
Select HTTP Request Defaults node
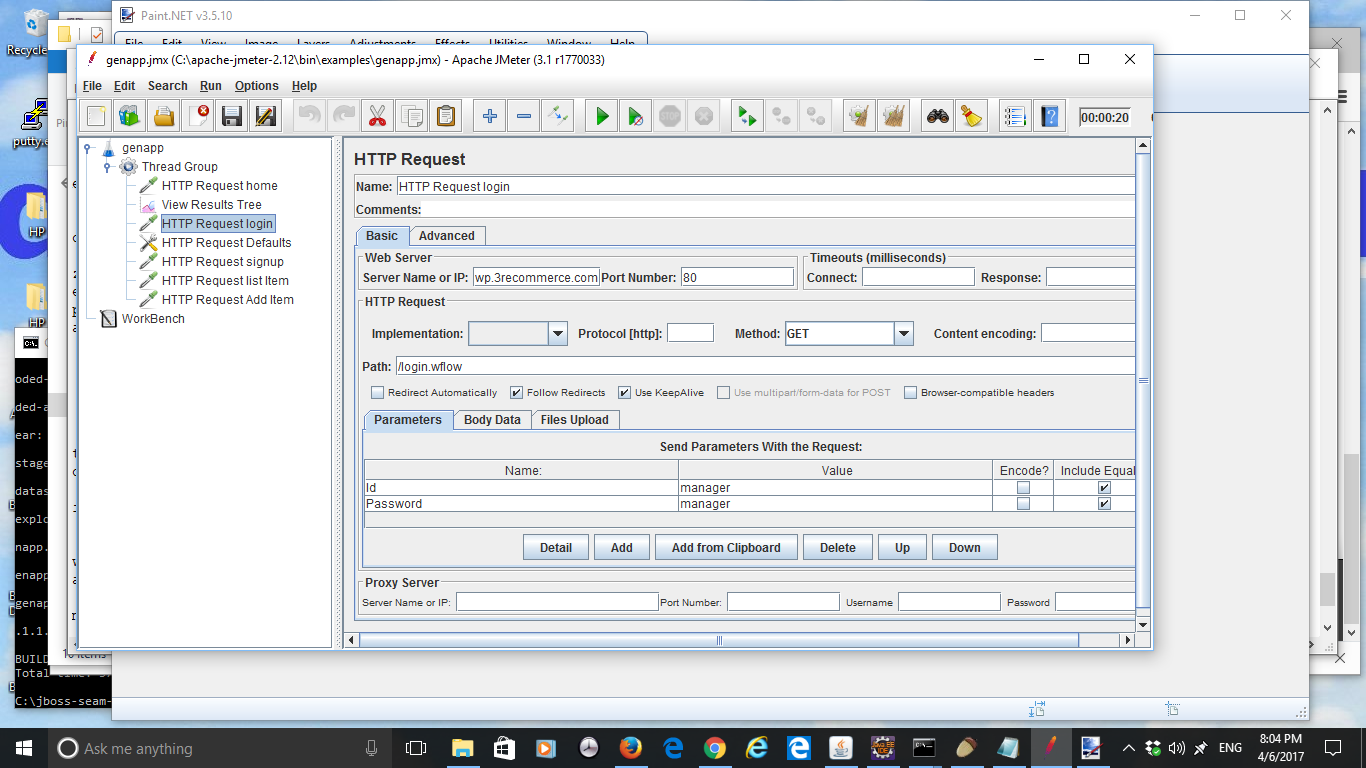226,243
